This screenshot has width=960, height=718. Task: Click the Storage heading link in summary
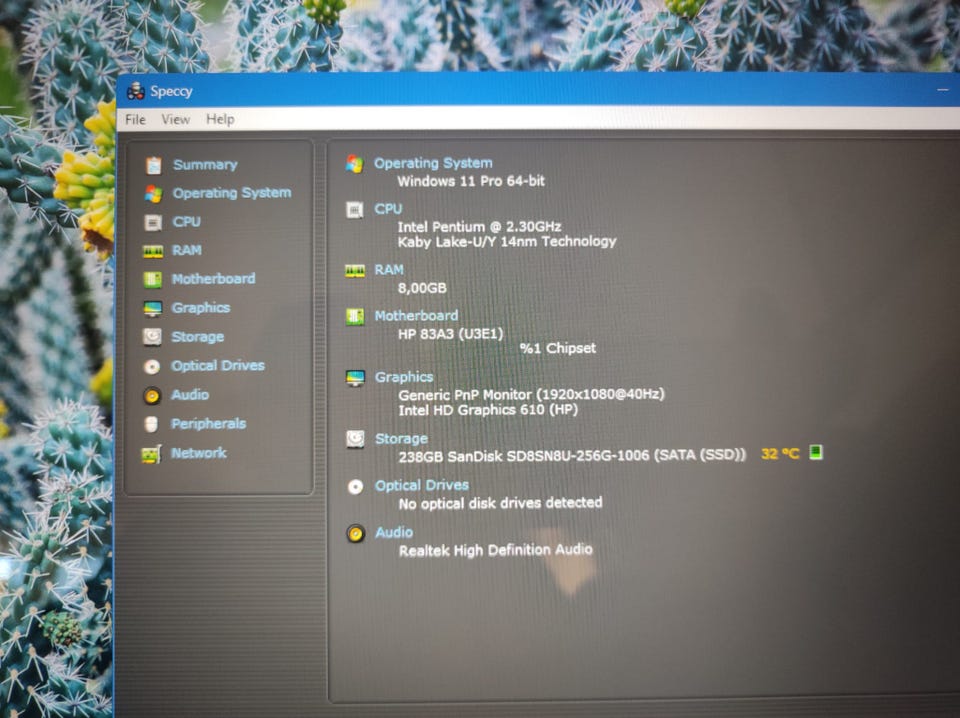click(x=401, y=439)
